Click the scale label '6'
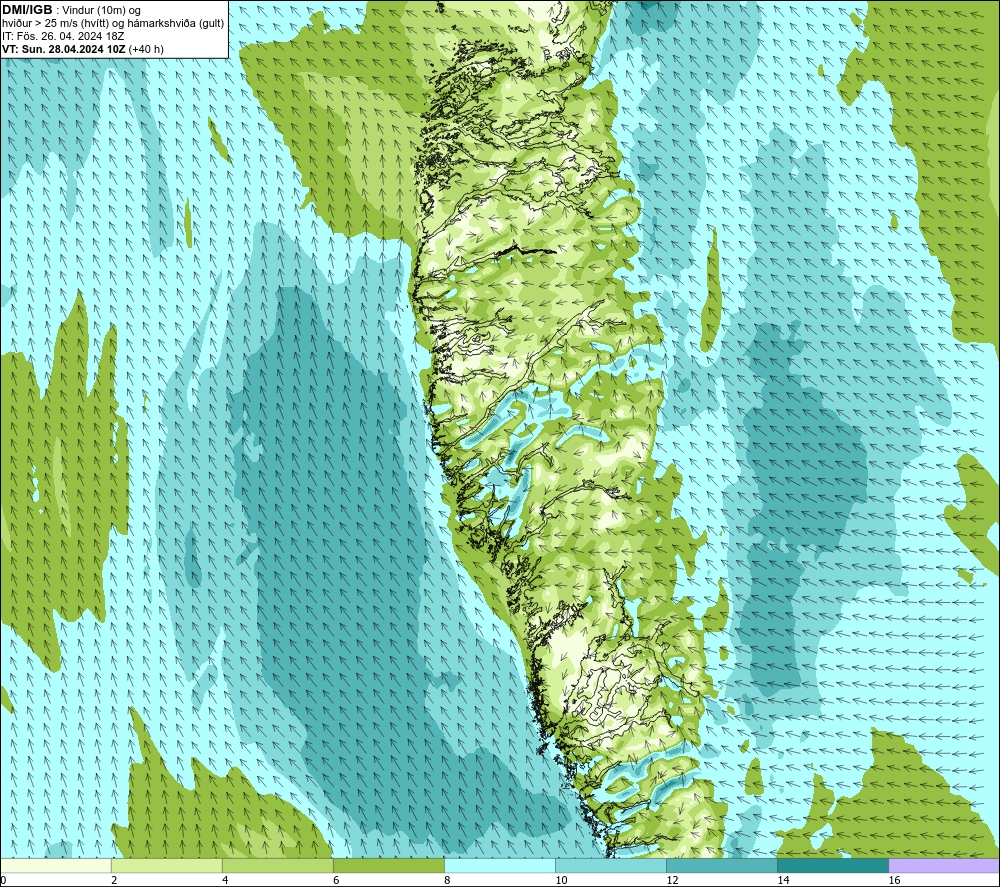1000x887 pixels. click(336, 881)
